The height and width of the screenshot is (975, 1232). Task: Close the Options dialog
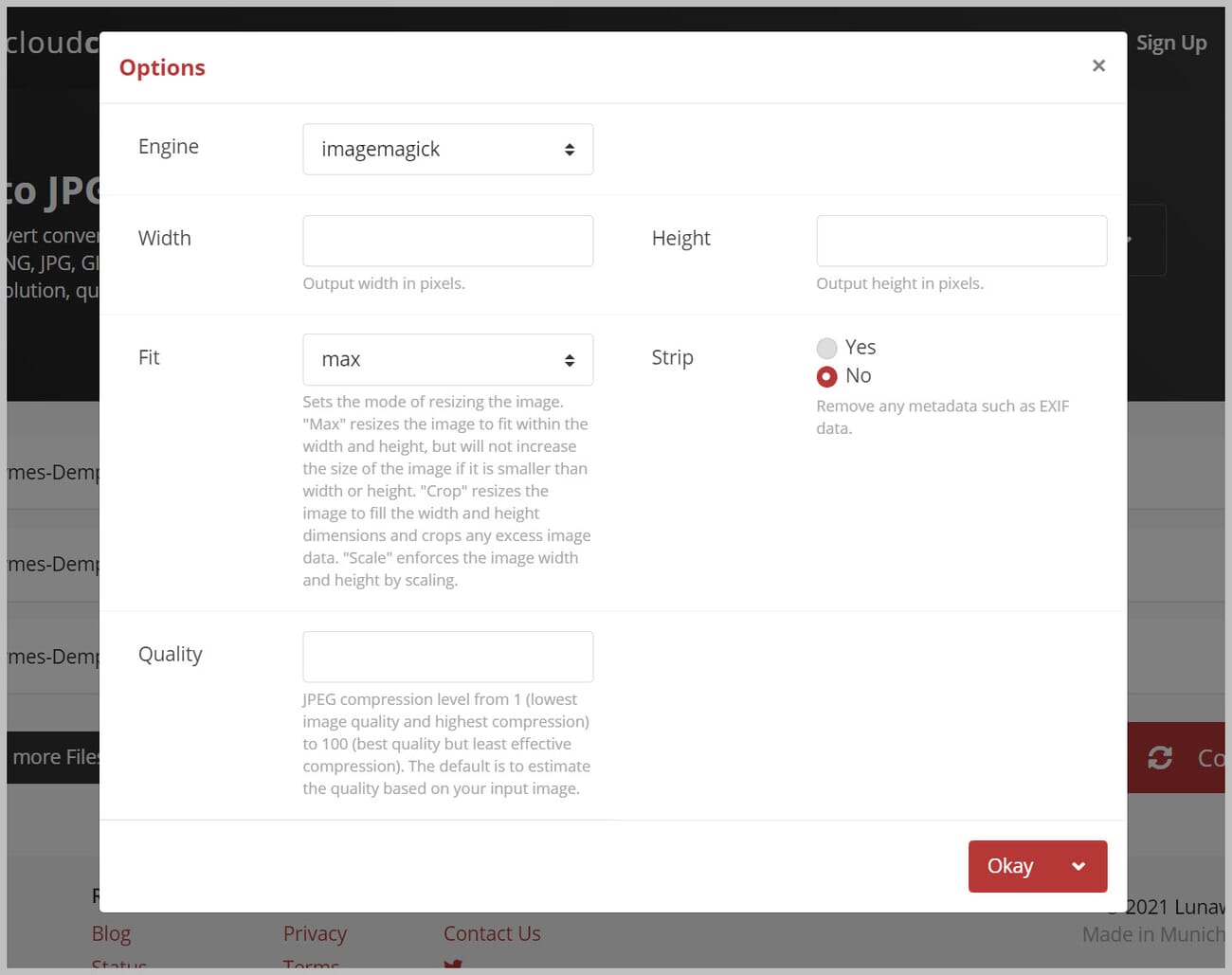click(x=1098, y=65)
